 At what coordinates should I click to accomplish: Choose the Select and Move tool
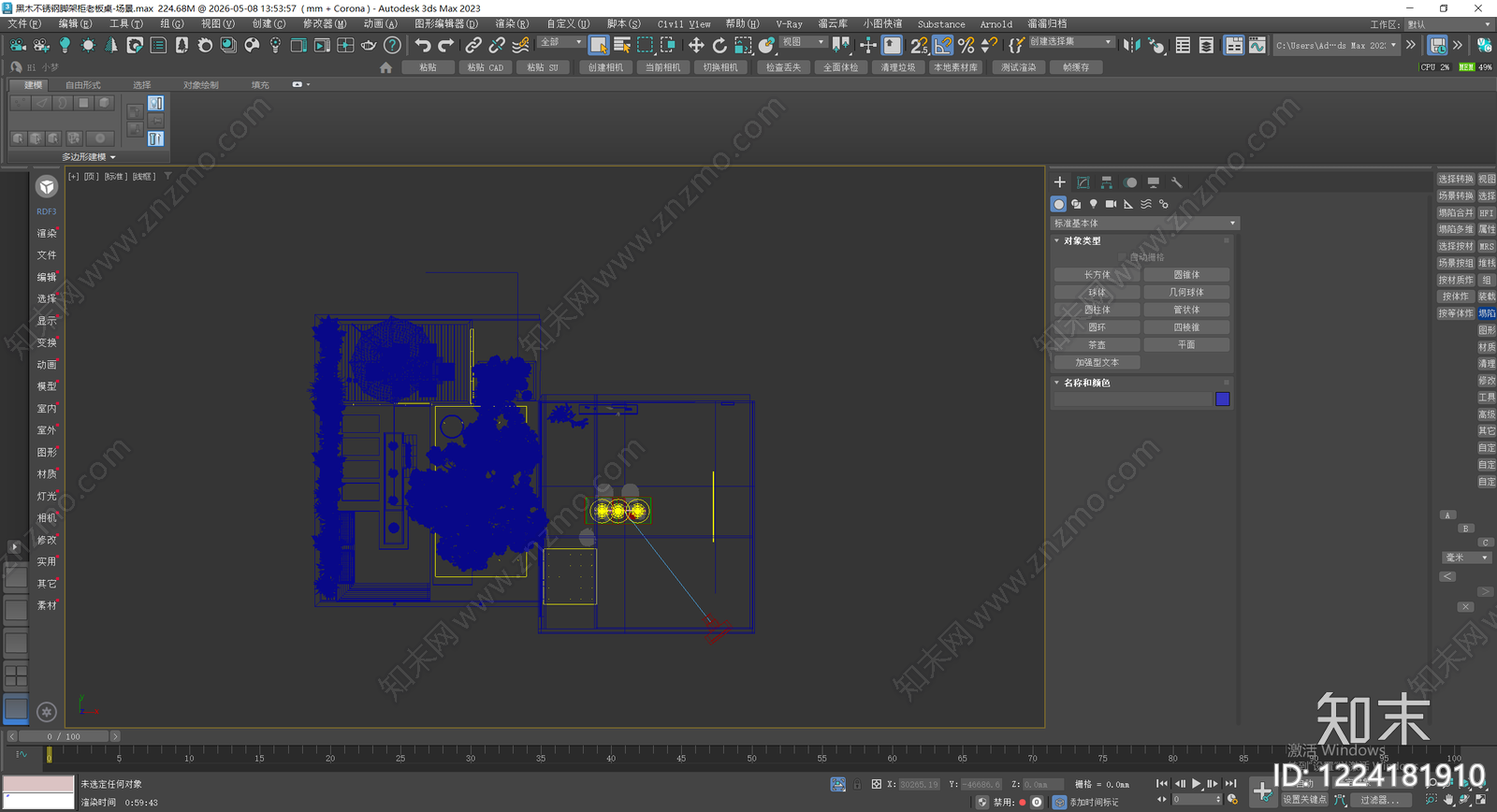[696, 45]
